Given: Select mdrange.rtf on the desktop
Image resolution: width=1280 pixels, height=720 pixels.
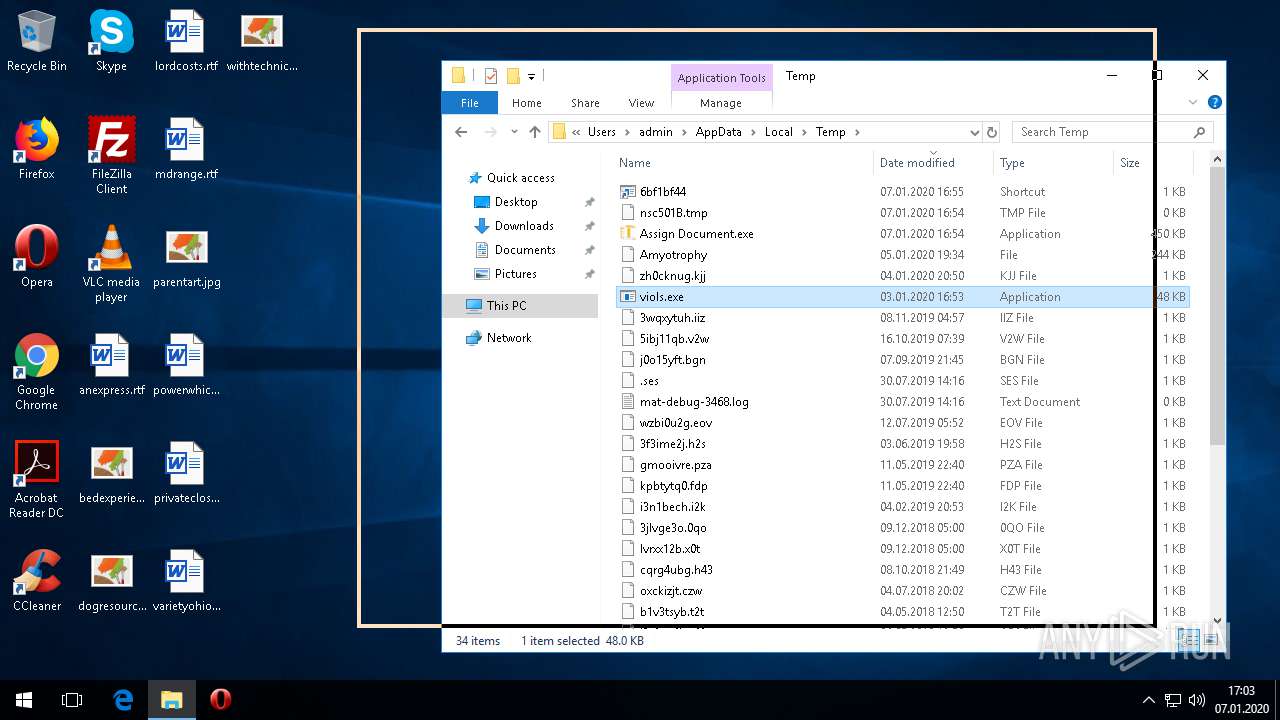Looking at the screenshot, I should [186, 149].
